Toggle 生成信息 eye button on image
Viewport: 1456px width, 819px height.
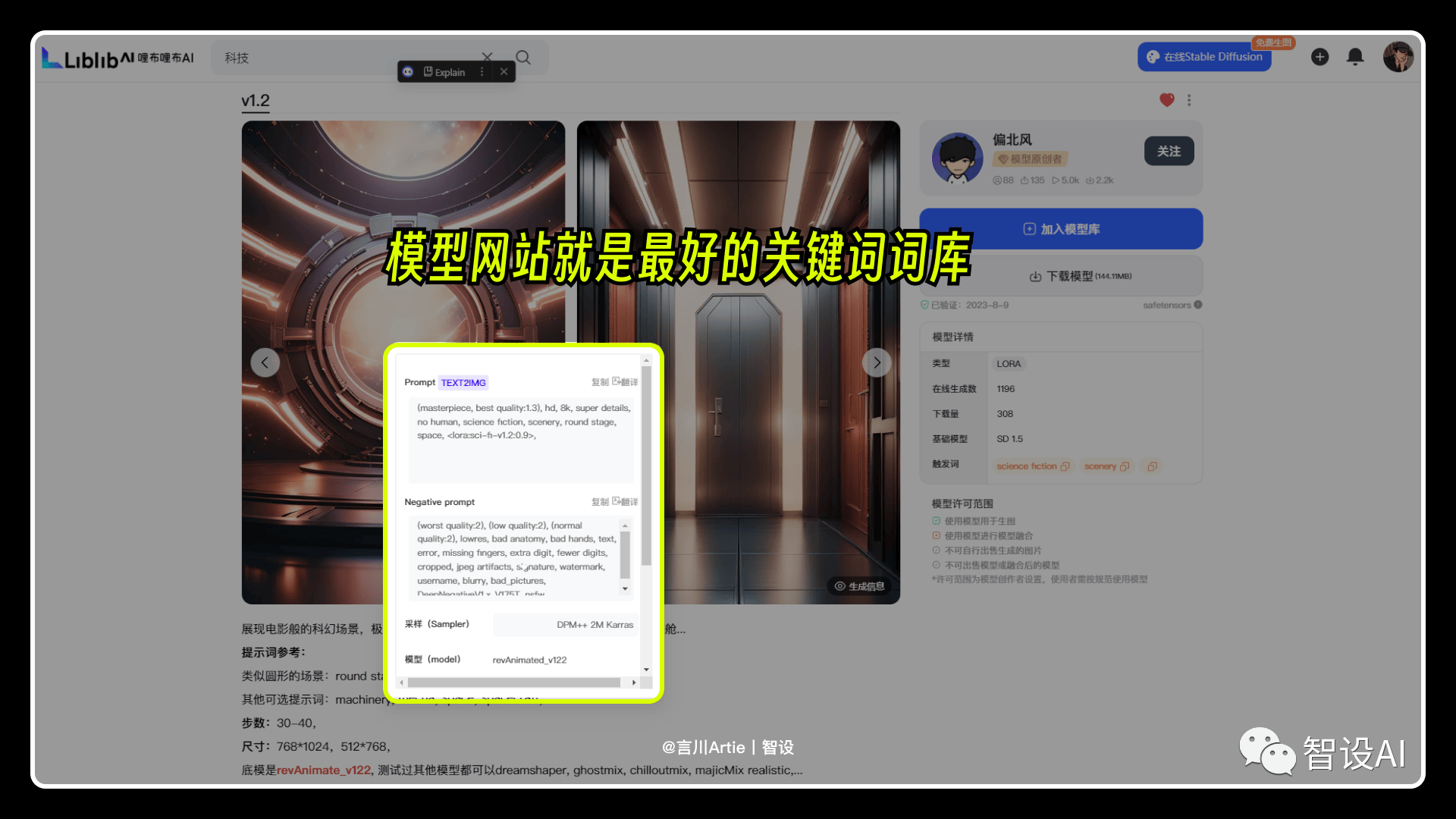[859, 586]
